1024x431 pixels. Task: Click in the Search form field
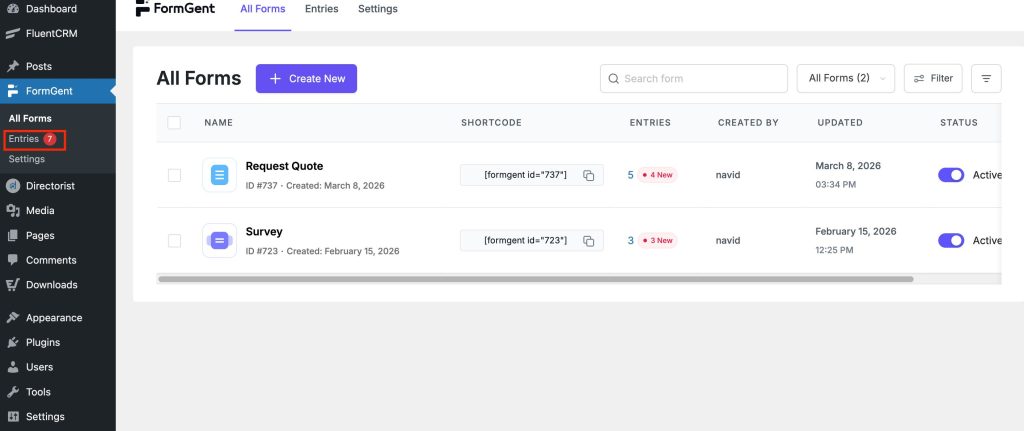coord(694,78)
